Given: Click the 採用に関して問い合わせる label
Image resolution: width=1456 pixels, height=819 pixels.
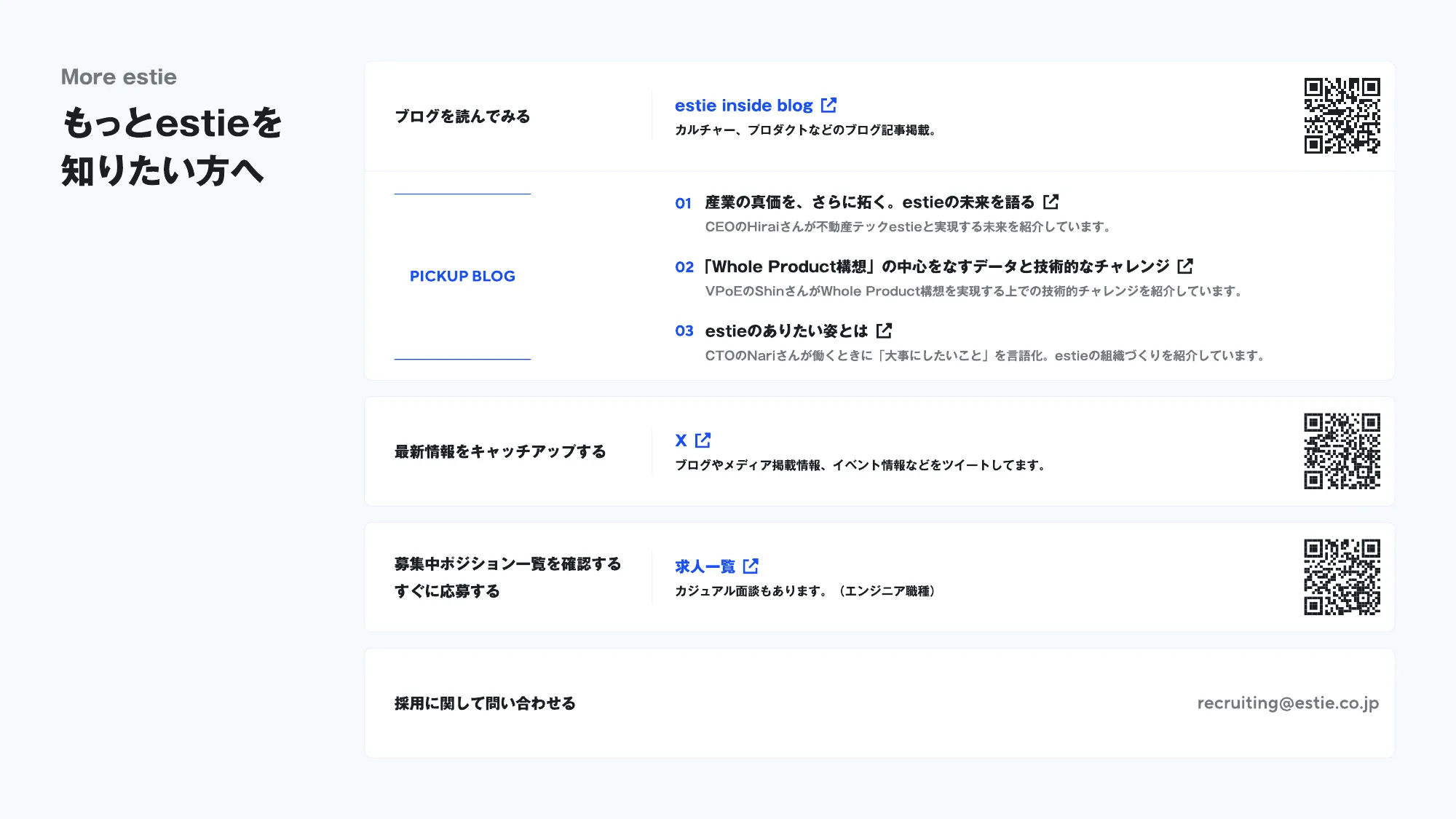Looking at the screenshot, I should pyautogui.click(x=483, y=703).
